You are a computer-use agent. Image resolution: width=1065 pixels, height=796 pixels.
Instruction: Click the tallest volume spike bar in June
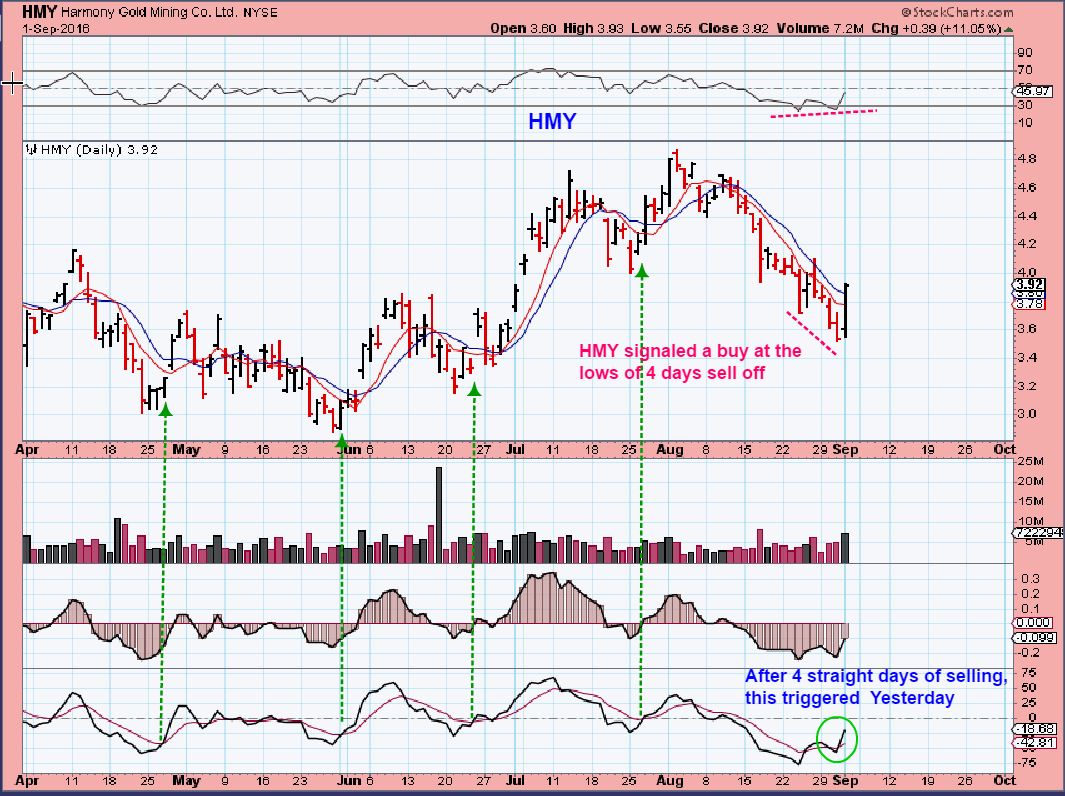(439, 515)
